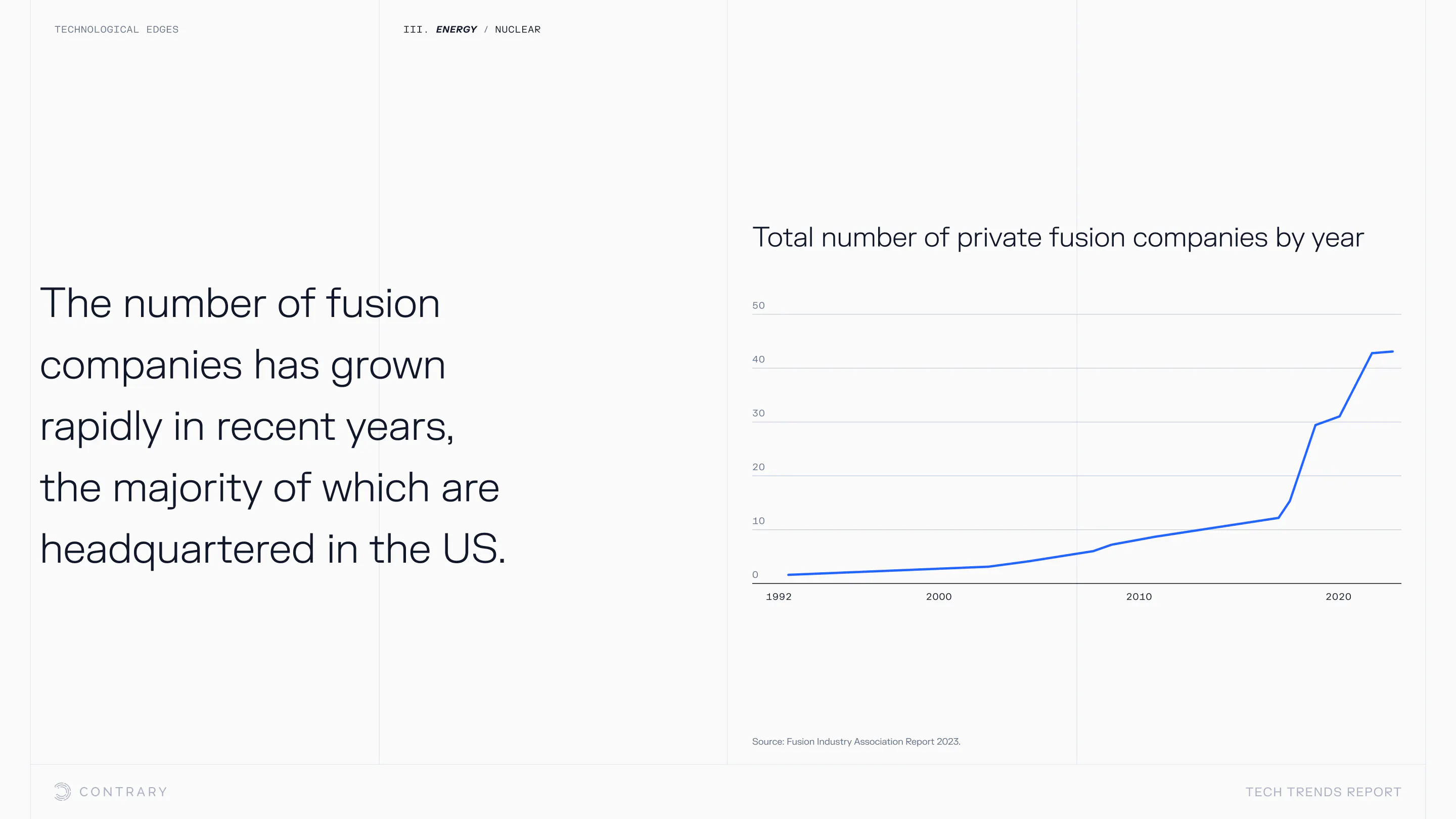
Task: Click the TECH TRENDS REPORT footer label
Action: pos(1323,792)
